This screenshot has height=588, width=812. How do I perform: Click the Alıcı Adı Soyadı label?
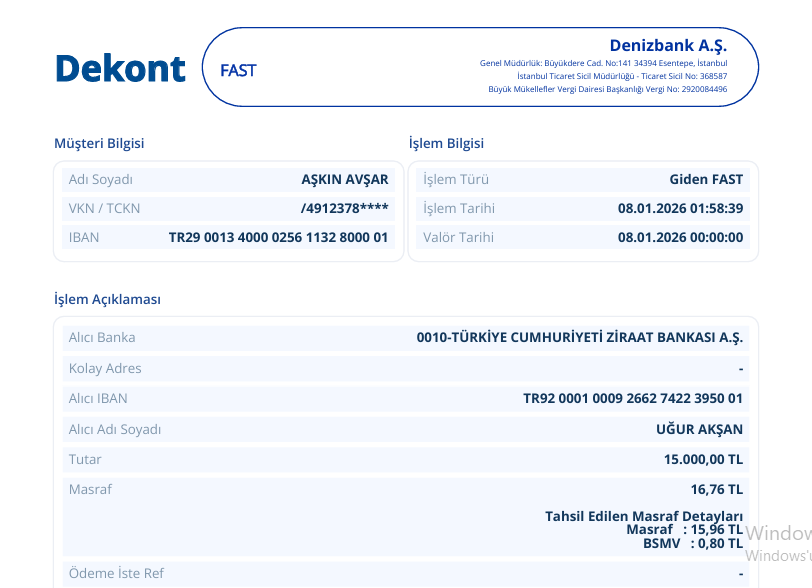(x=115, y=429)
